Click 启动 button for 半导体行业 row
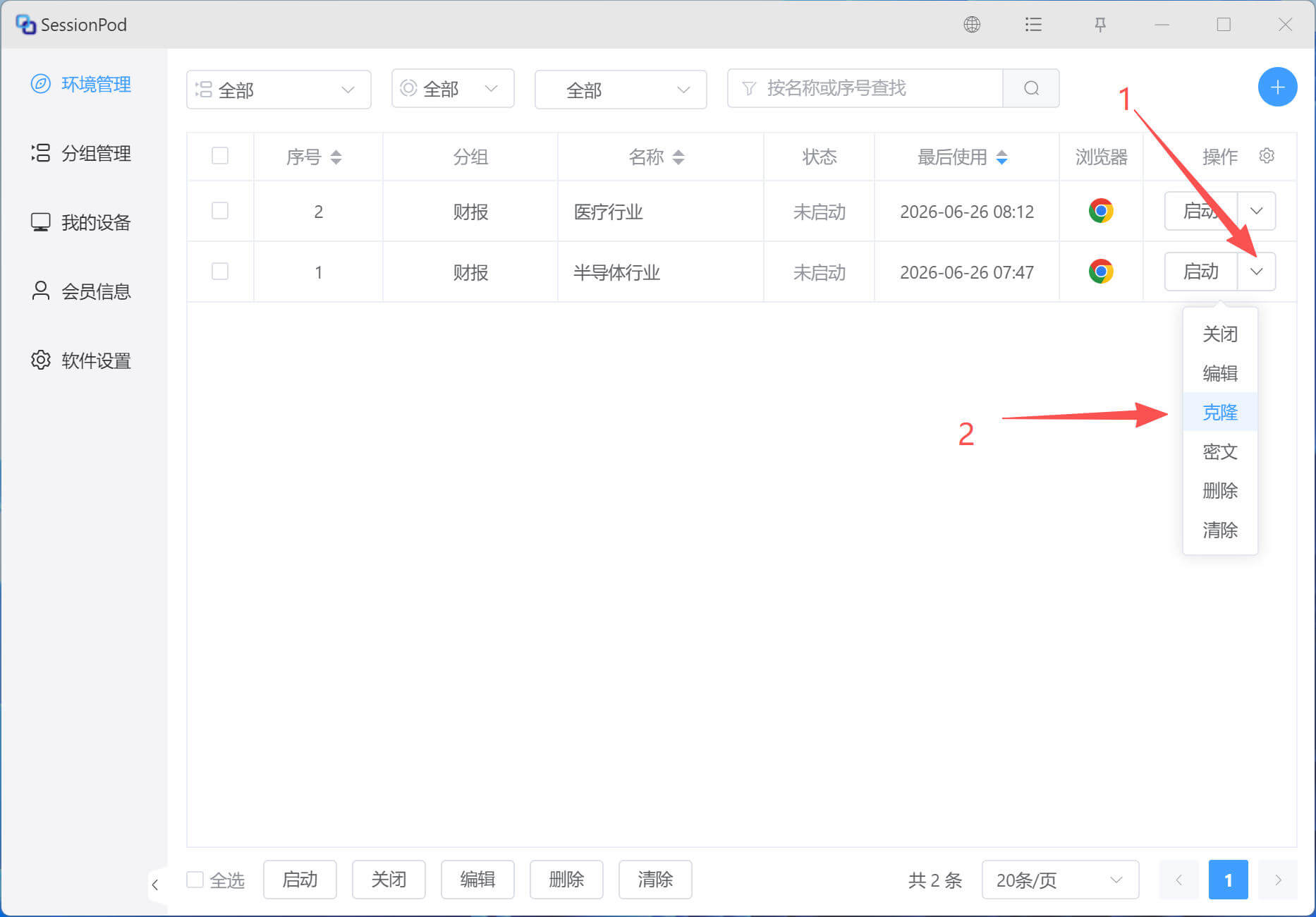This screenshot has height=917, width=1316. pyautogui.click(x=1201, y=272)
